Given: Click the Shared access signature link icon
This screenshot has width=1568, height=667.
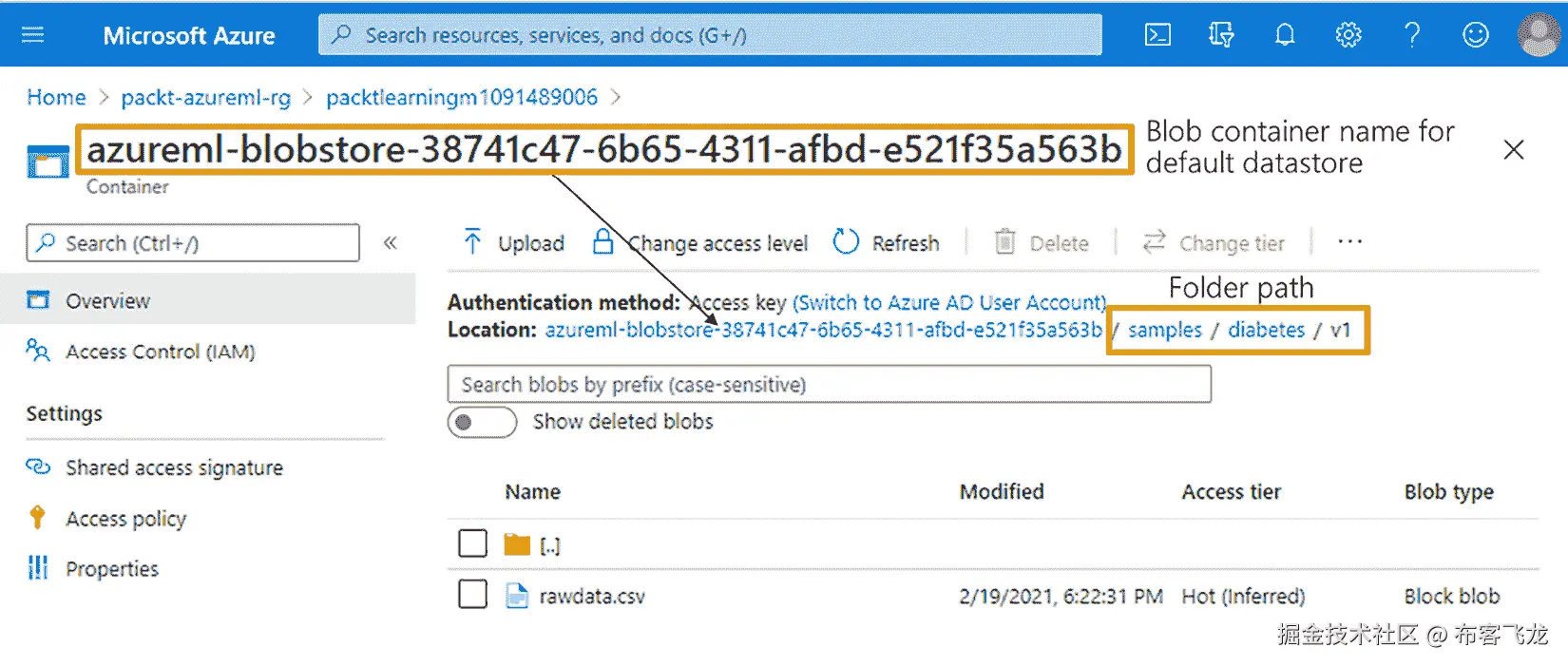Looking at the screenshot, I should click(38, 467).
